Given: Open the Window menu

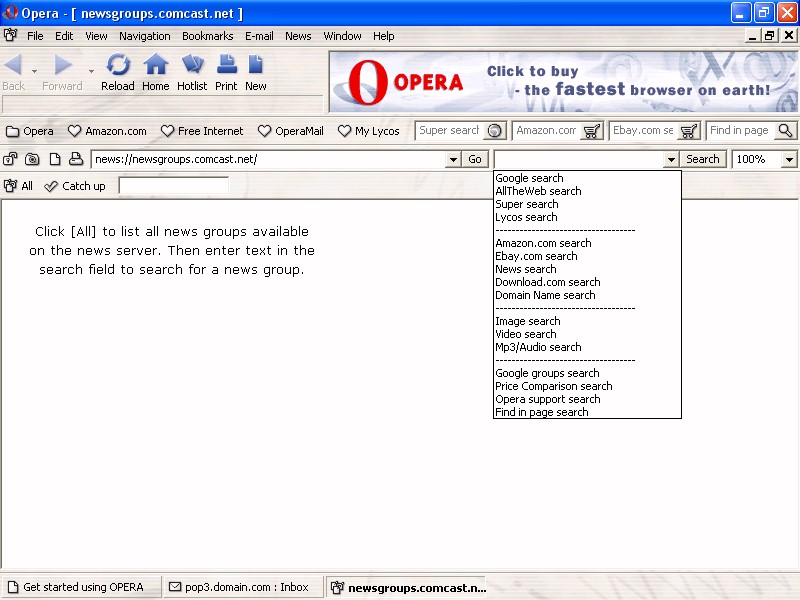Looking at the screenshot, I should (342, 36).
